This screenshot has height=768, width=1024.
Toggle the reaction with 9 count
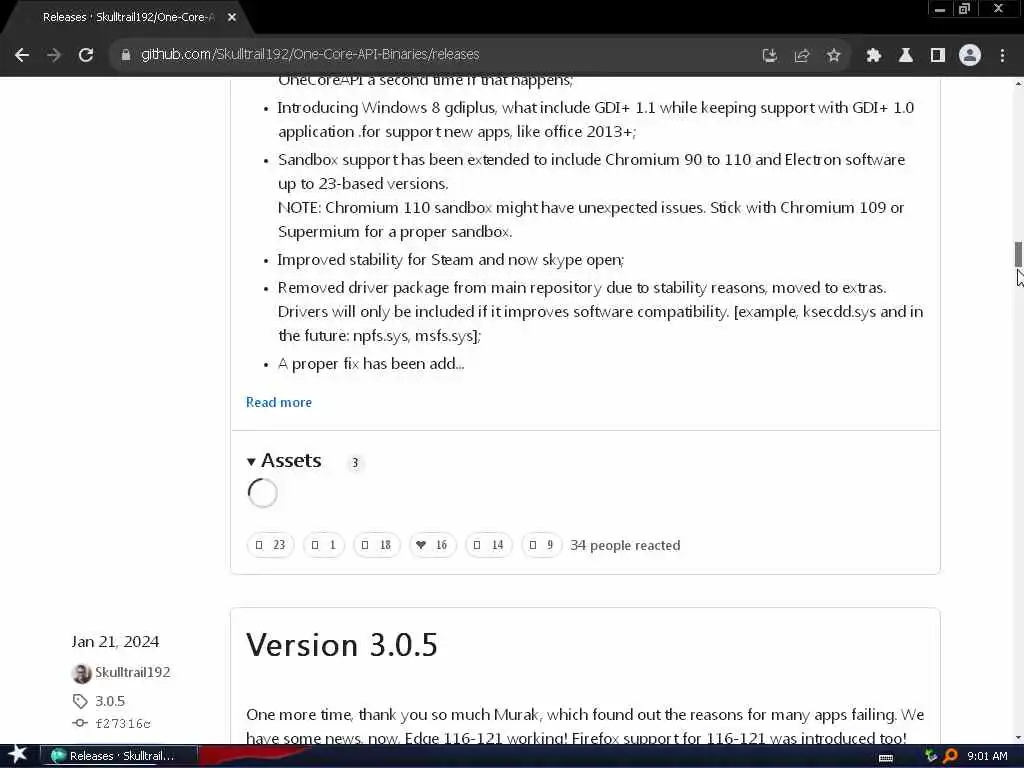541,545
